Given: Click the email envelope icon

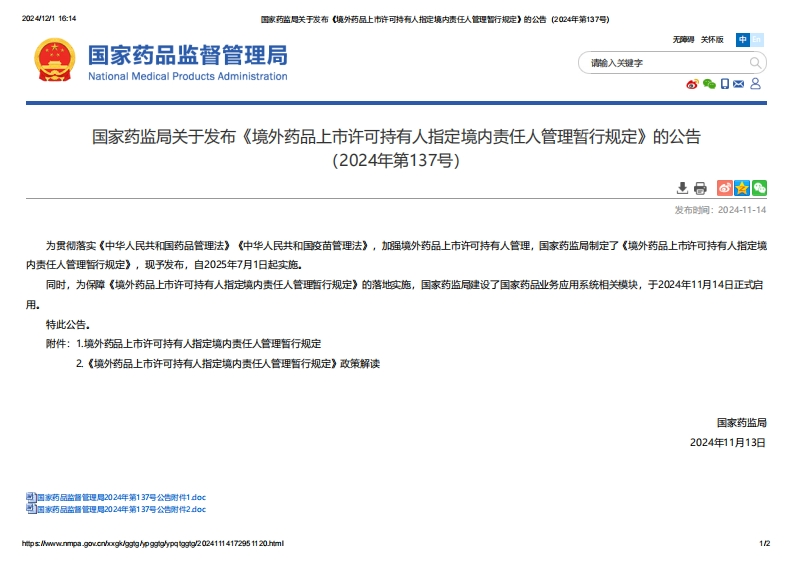Looking at the screenshot, I should pyautogui.click(x=739, y=84).
